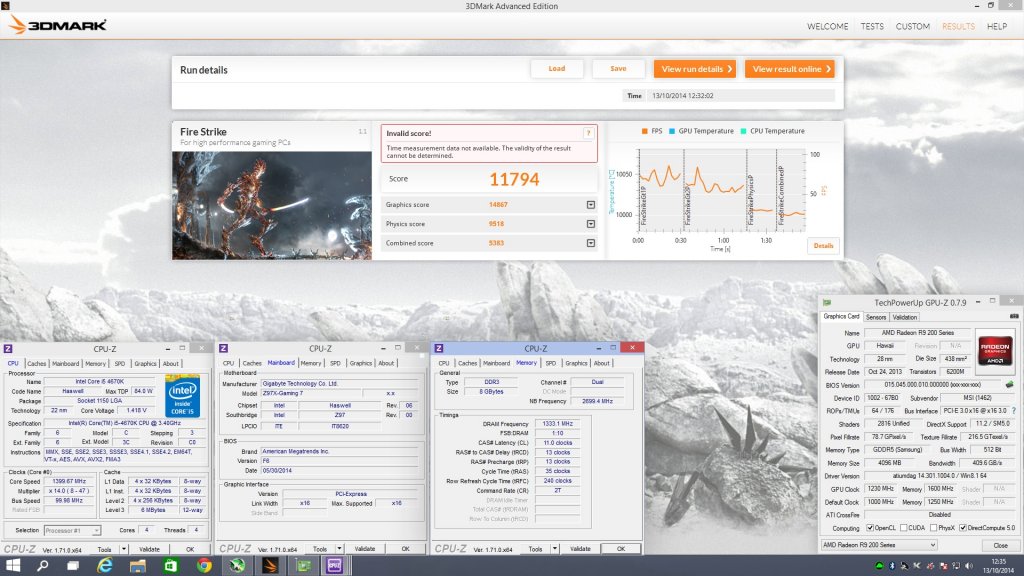The image size is (1024, 576).
Task: Open Tools dropdown arrow in Mainboard CPU-Z window
Action: point(339,549)
